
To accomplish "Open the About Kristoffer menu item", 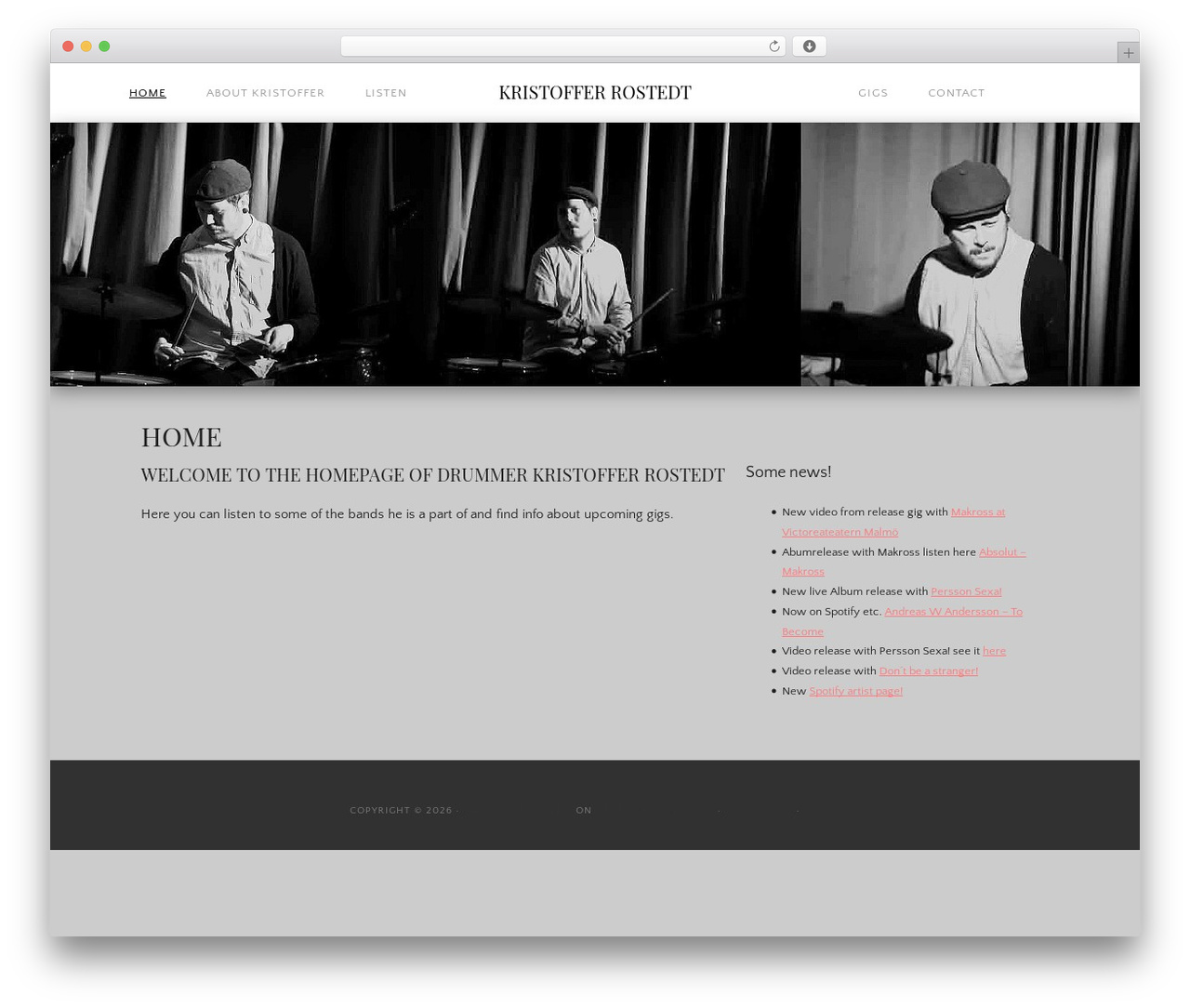I will (265, 93).
